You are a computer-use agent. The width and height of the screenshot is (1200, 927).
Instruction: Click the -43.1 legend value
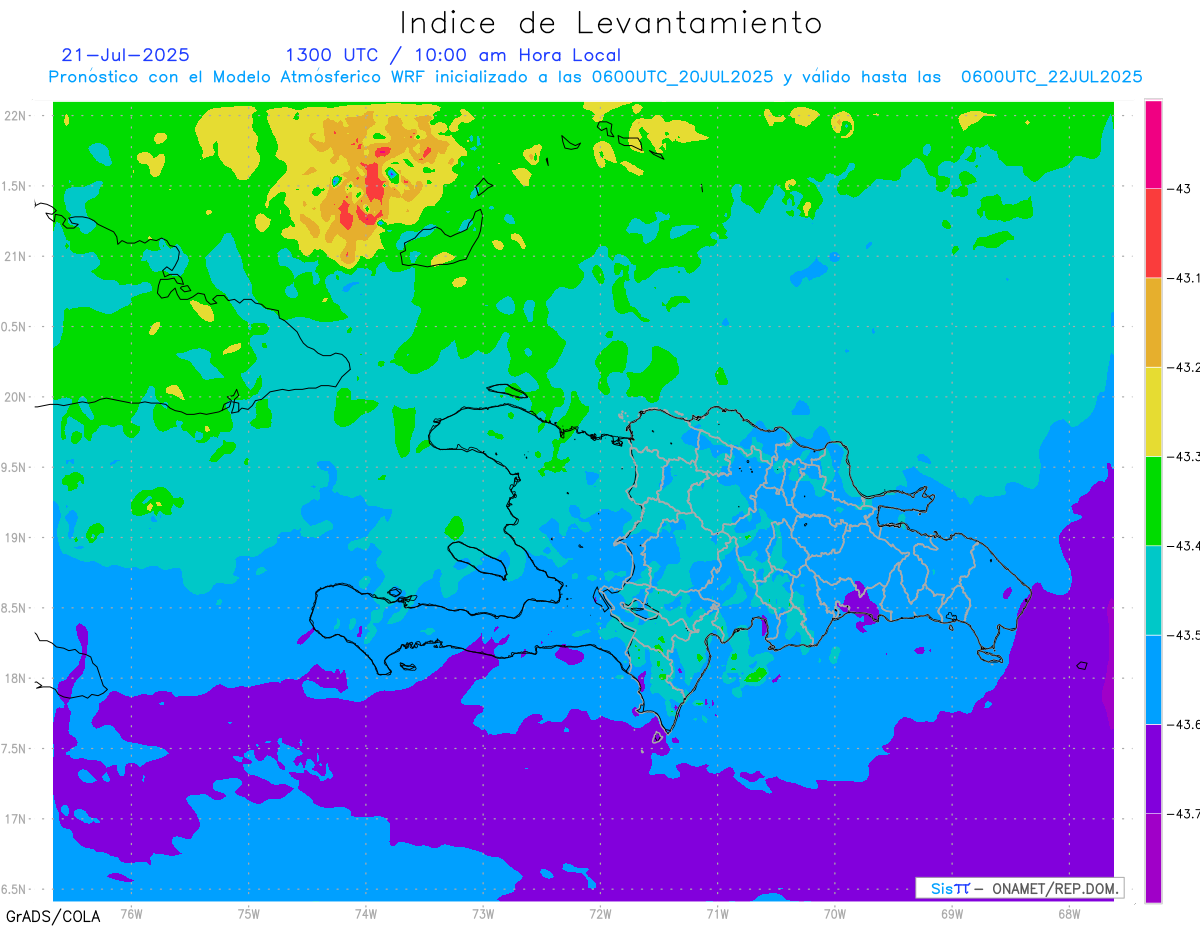(x=1183, y=278)
